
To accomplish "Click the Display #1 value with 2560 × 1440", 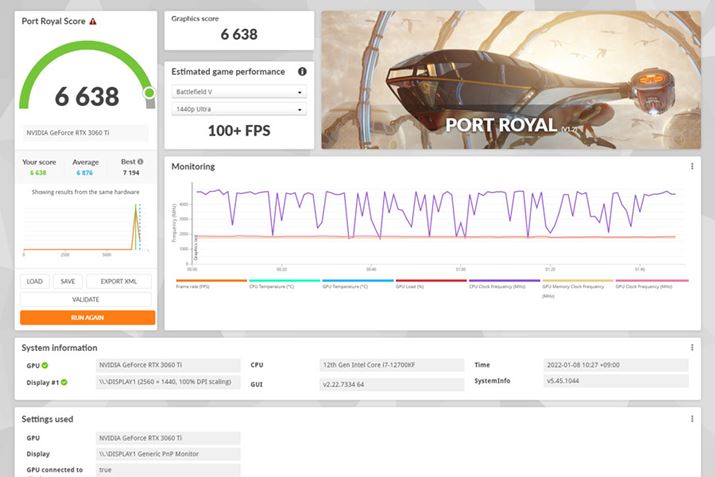I will click(x=168, y=382).
